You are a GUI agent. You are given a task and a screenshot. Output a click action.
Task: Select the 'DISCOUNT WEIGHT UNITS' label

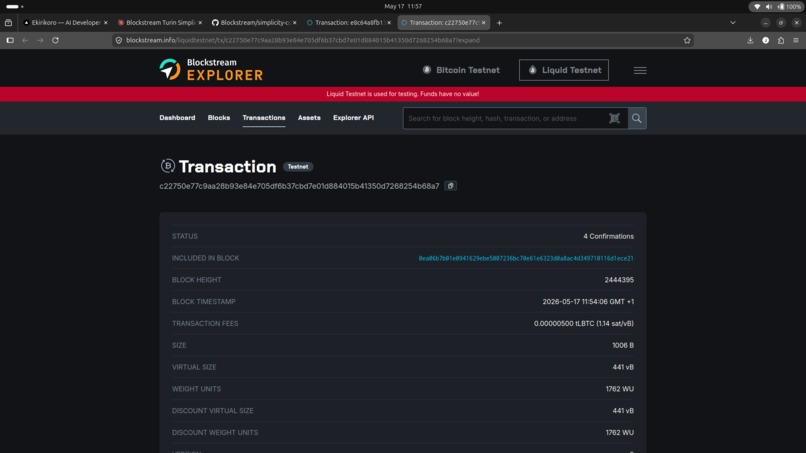(215, 432)
